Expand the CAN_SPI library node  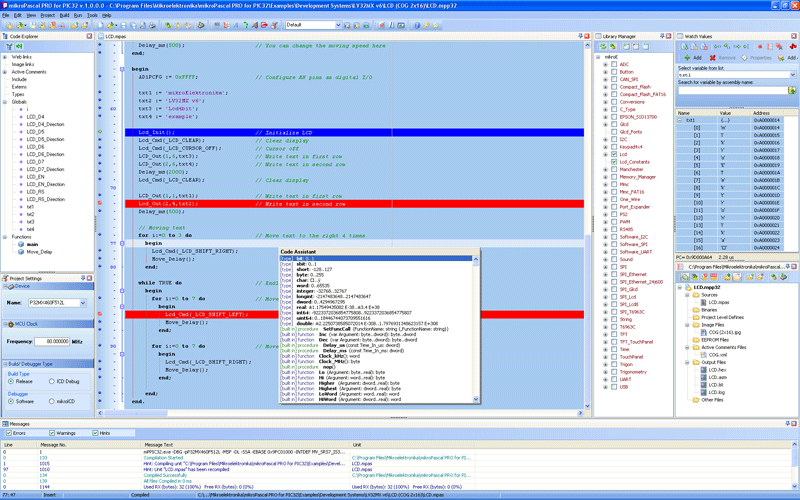coord(606,80)
